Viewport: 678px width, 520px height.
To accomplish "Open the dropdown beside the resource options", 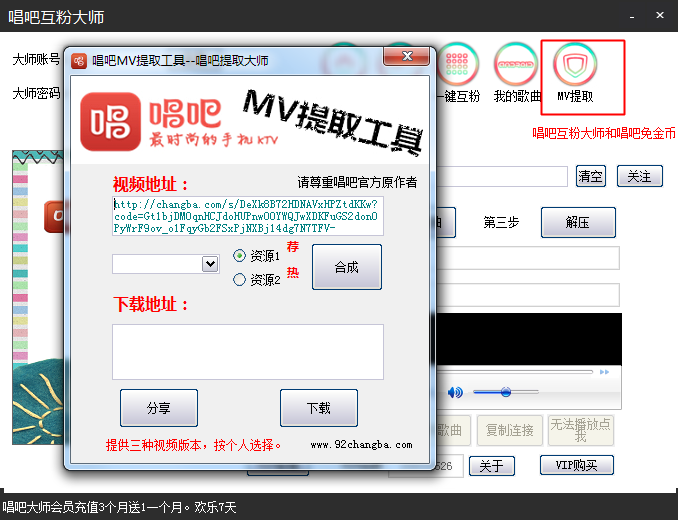I will point(210,264).
